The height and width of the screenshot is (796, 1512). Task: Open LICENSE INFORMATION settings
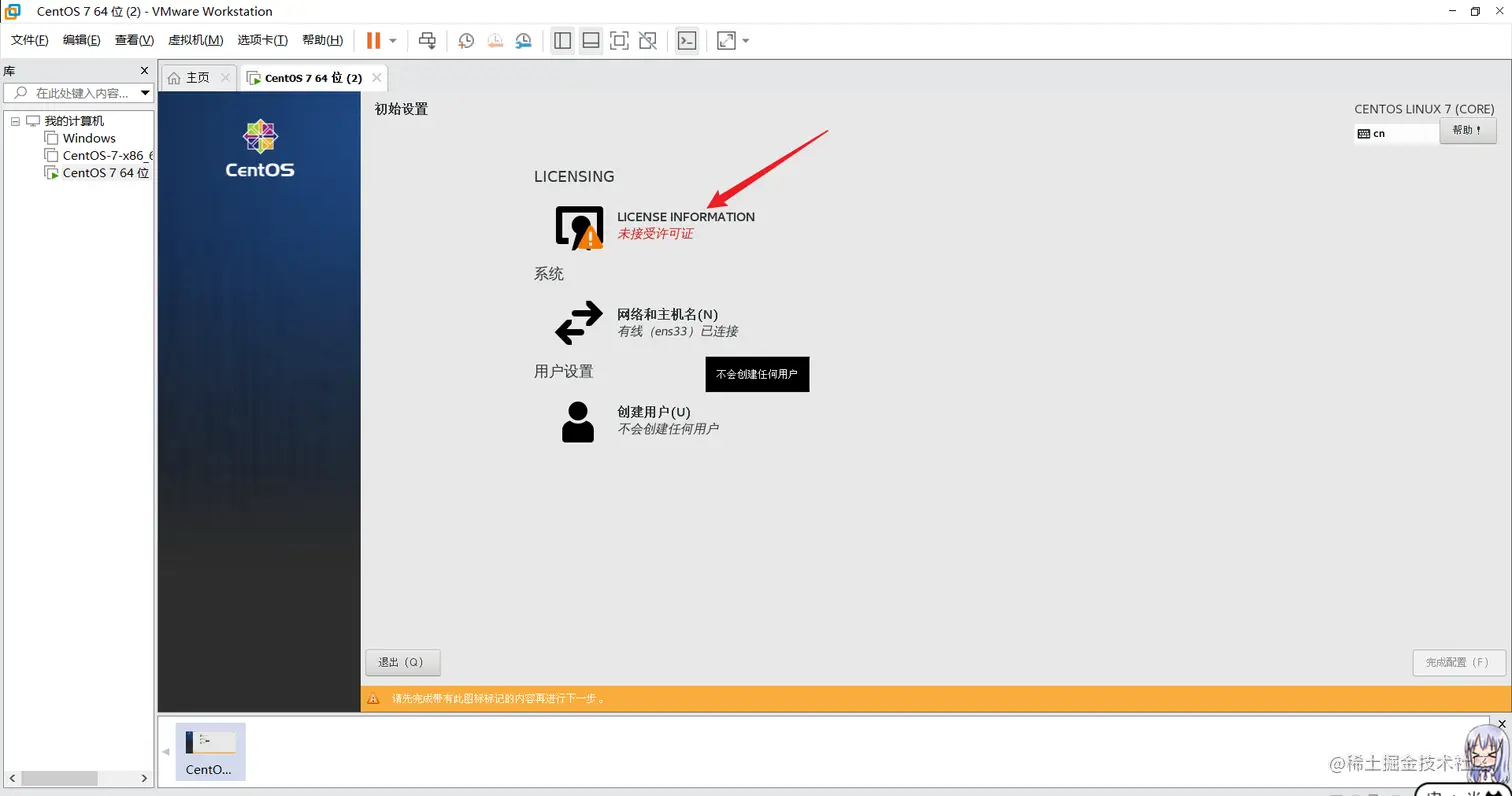(x=686, y=217)
